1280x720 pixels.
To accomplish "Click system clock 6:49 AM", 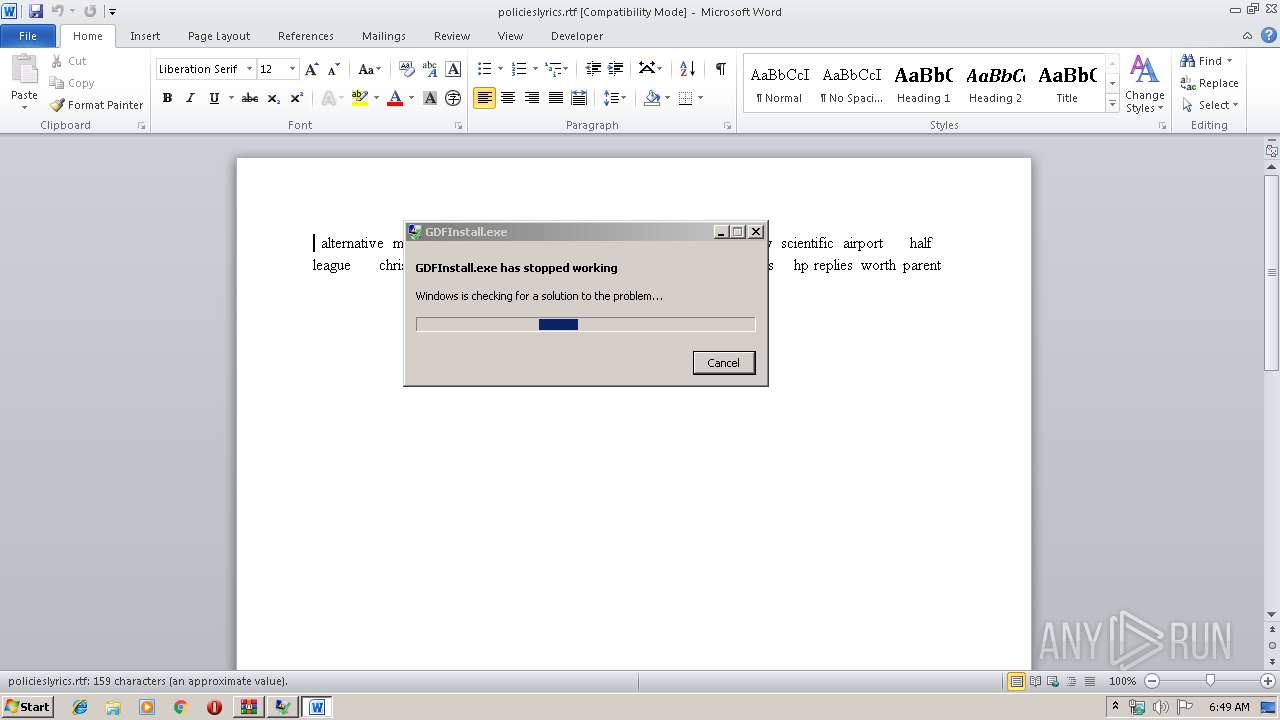I will [1229, 707].
